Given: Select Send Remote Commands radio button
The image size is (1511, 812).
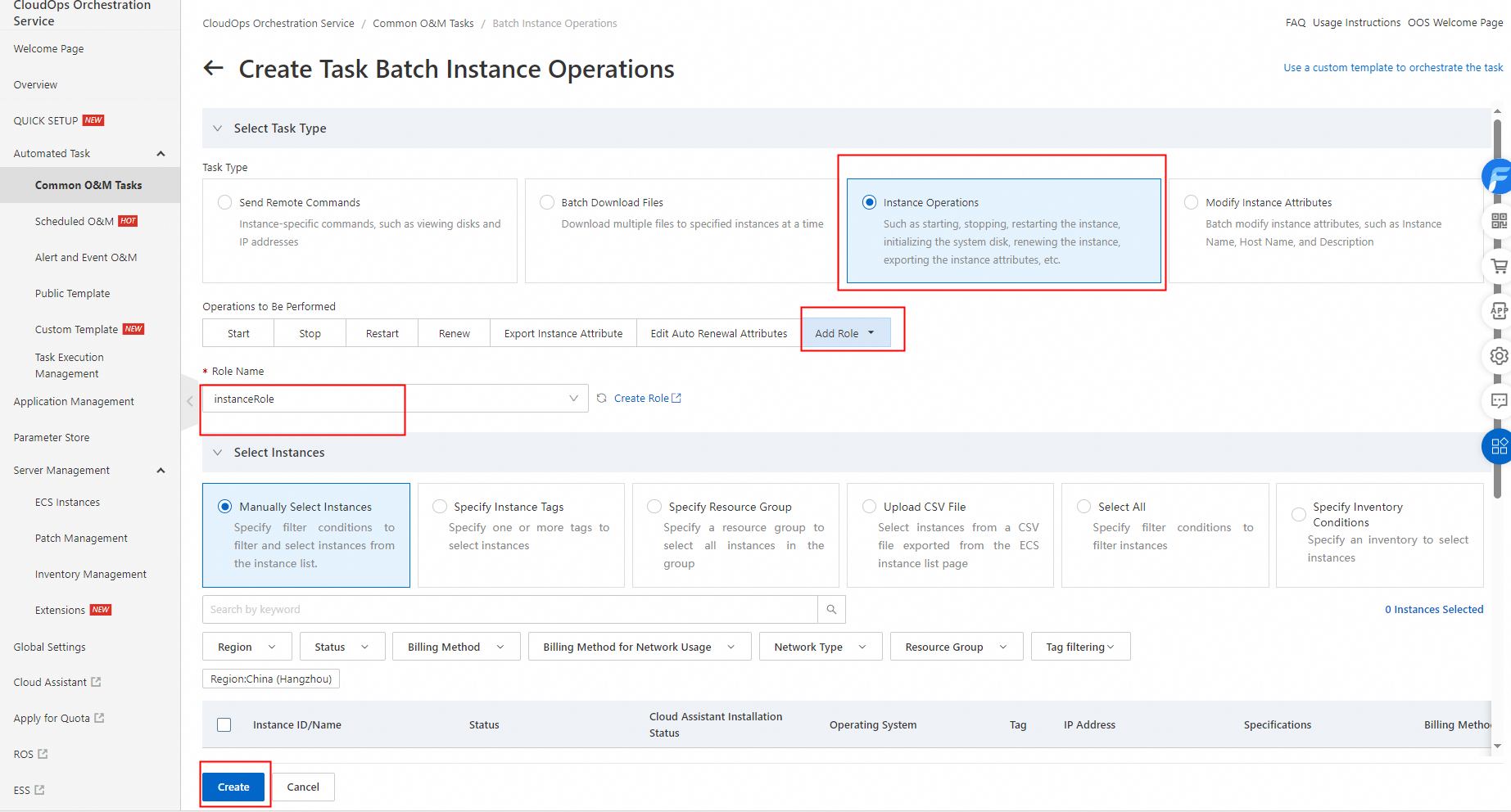Looking at the screenshot, I should (224, 202).
